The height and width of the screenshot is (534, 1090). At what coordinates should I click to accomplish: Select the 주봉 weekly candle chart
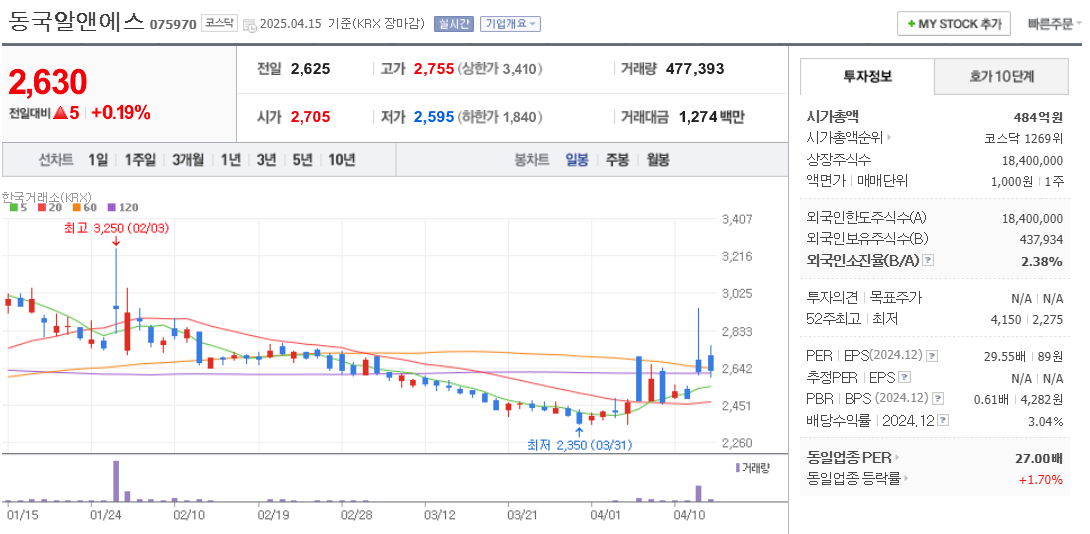pos(617,160)
